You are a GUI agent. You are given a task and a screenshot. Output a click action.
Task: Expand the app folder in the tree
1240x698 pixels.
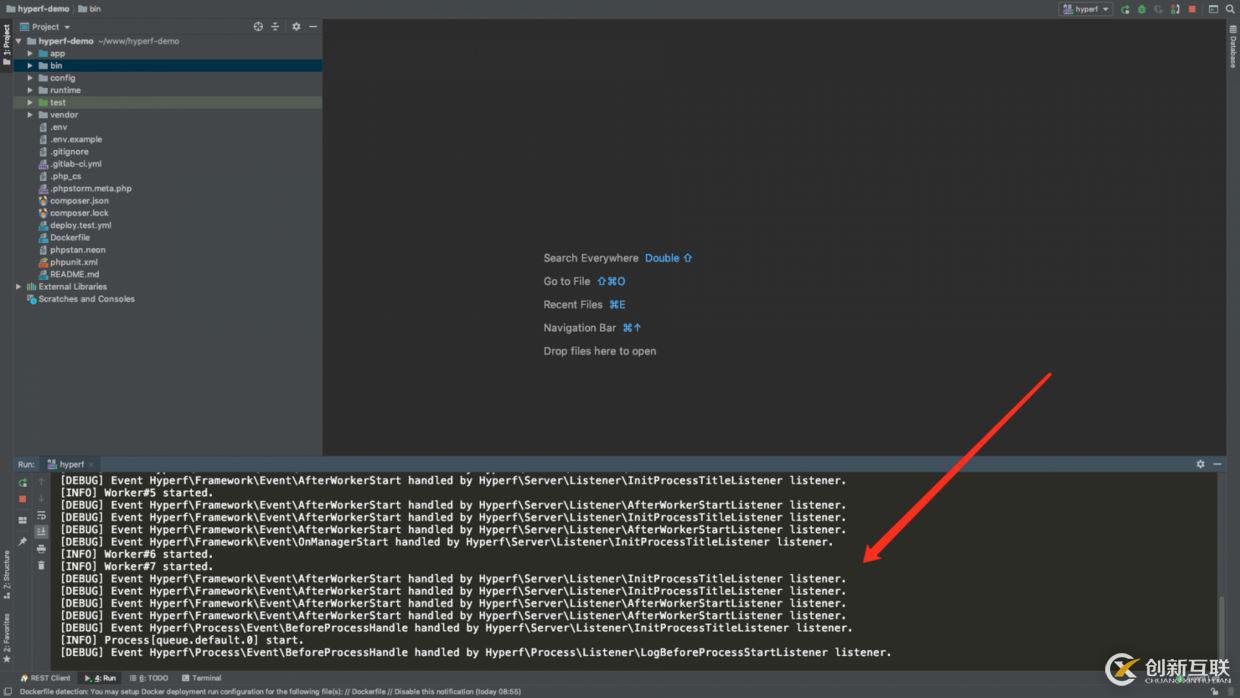(30, 53)
